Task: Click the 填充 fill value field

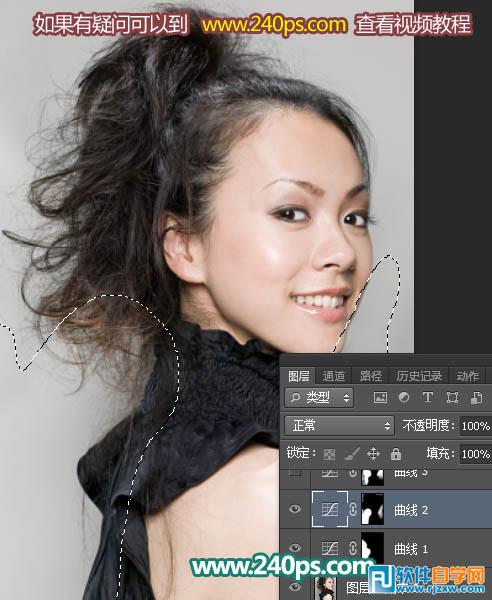Action: tap(476, 454)
